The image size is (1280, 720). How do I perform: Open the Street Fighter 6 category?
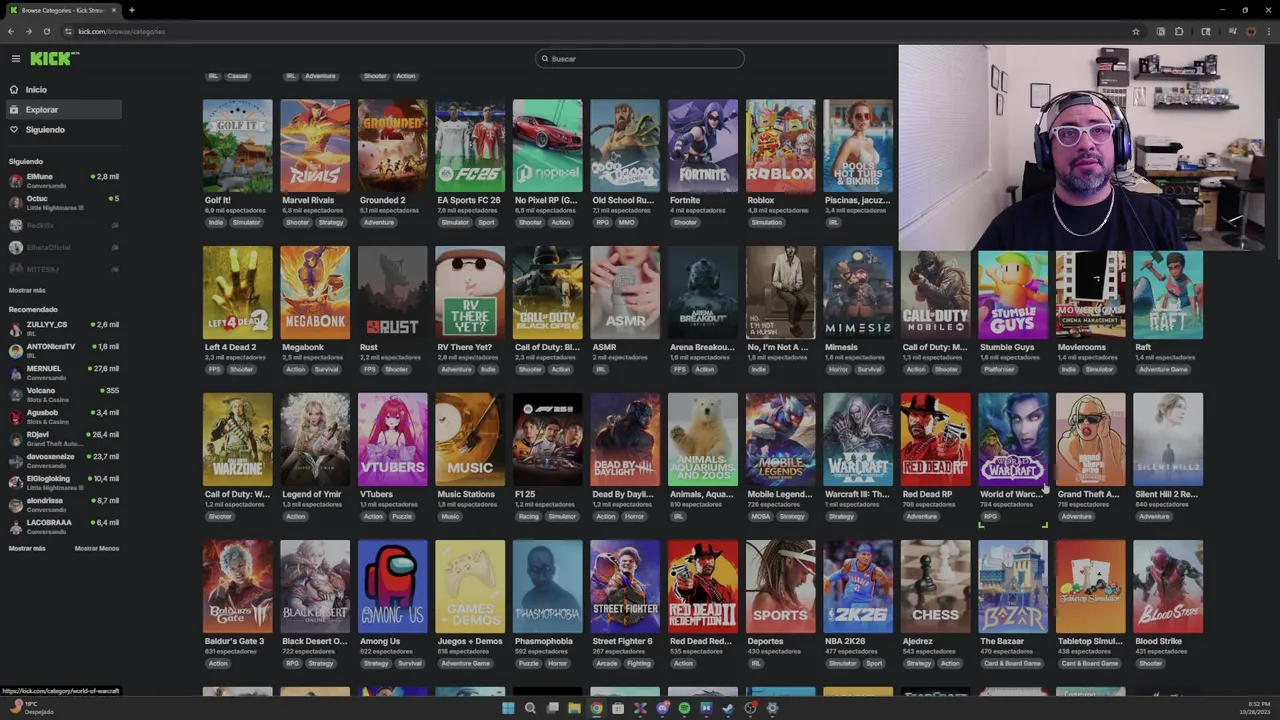pos(625,587)
